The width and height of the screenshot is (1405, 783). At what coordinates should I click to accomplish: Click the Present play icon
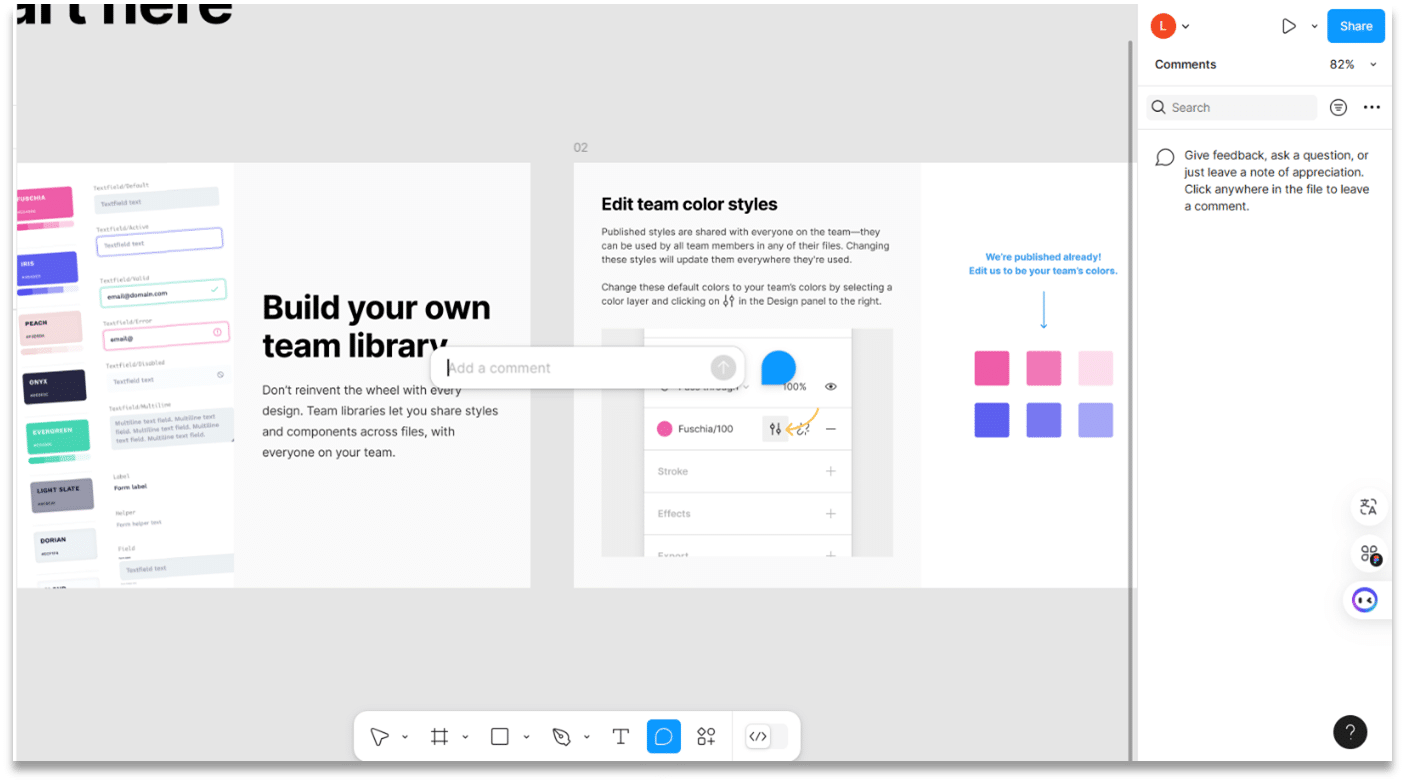coord(1289,27)
